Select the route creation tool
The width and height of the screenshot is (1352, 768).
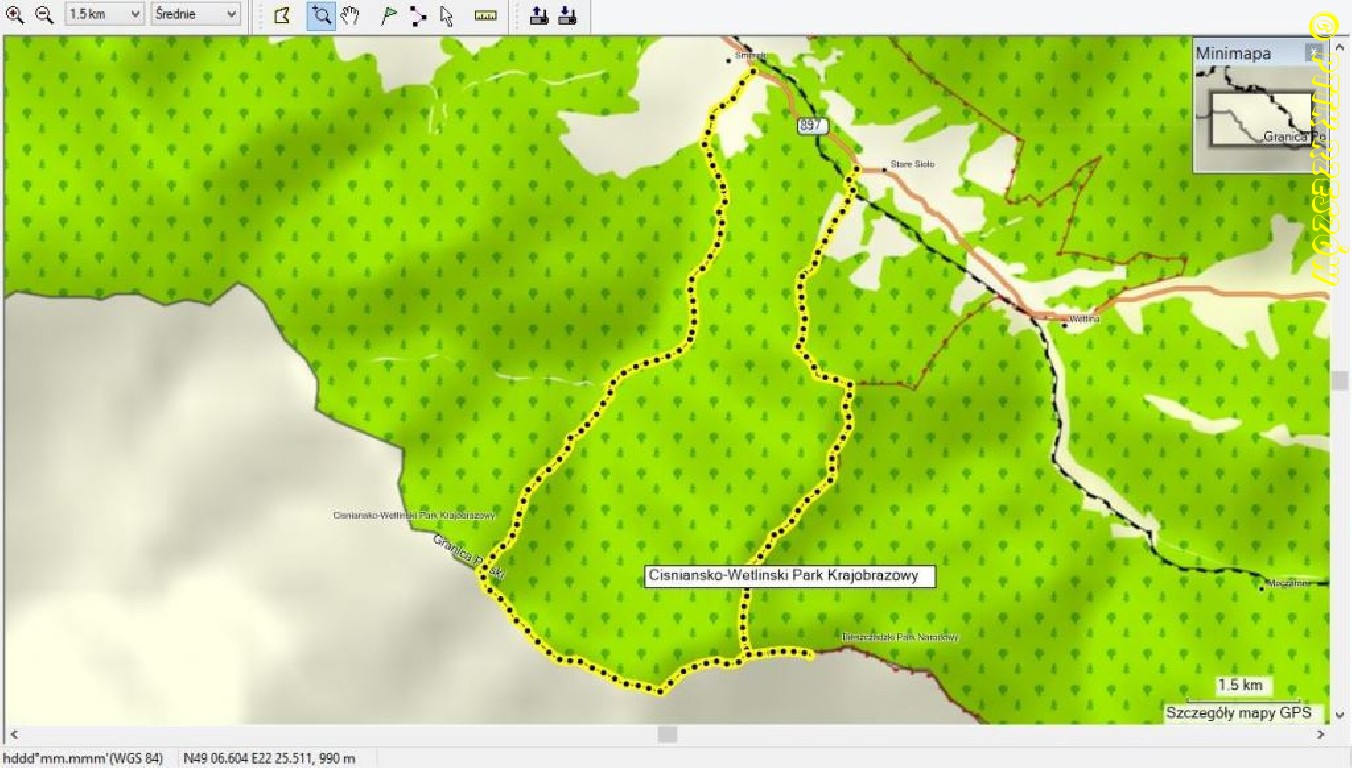tap(418, 16)
